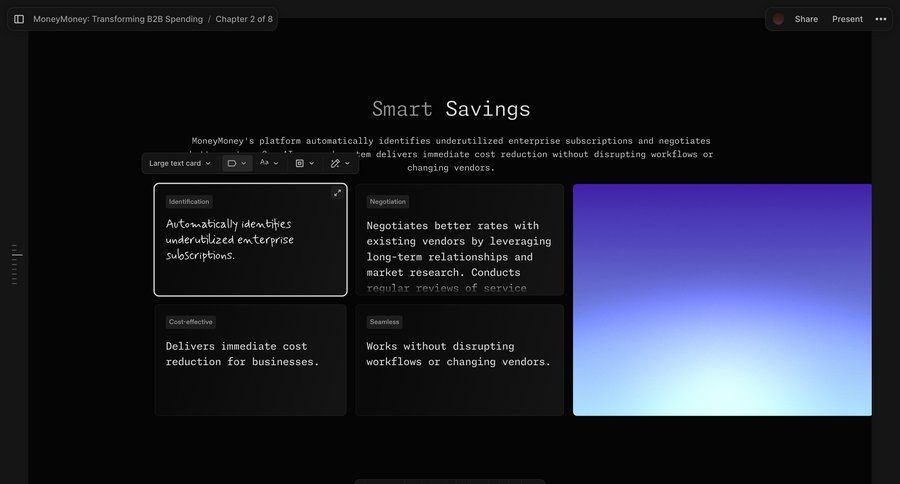Click the Share button
The width and height of the screenshot is (900, 484).
806,19
